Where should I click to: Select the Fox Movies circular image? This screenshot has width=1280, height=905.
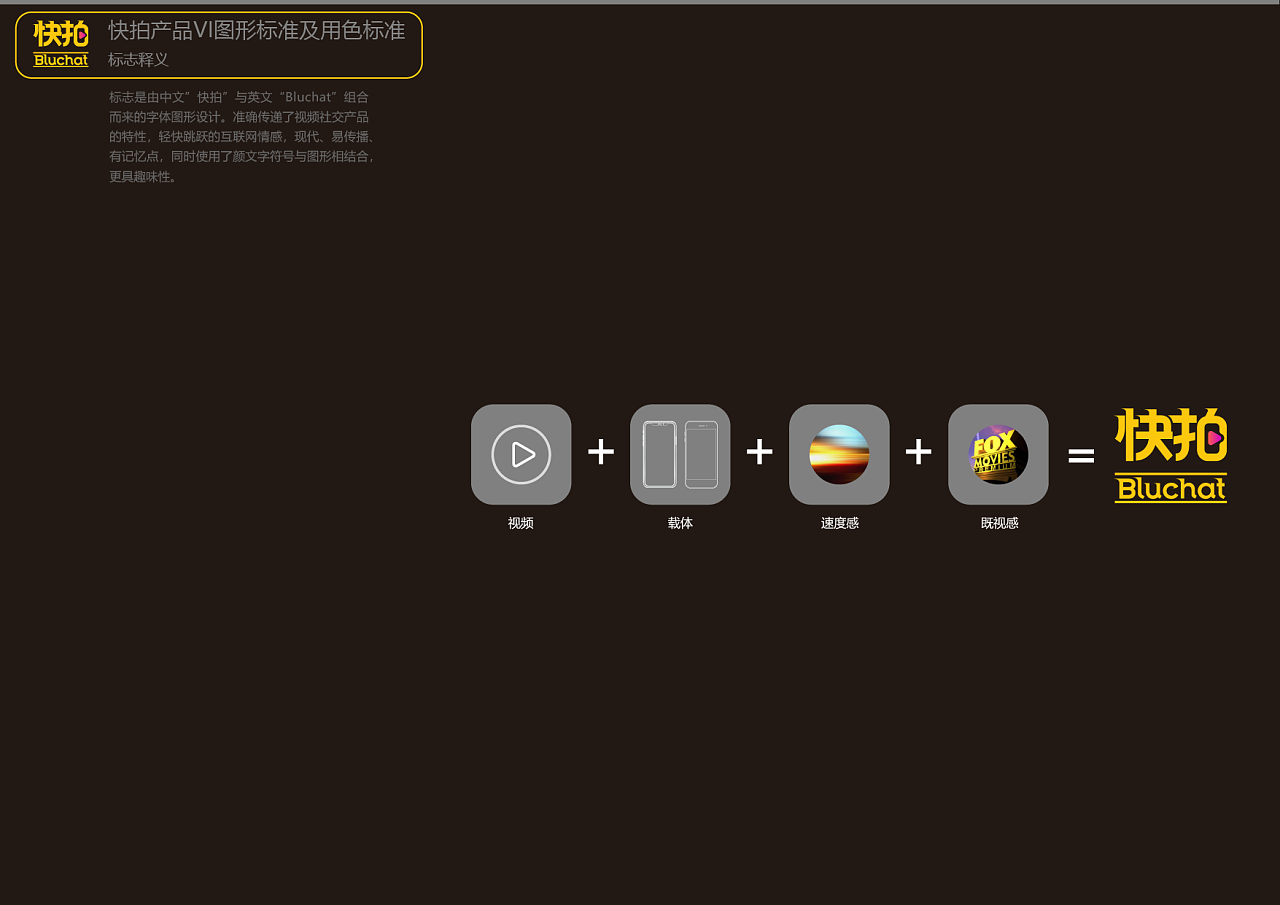998,454
